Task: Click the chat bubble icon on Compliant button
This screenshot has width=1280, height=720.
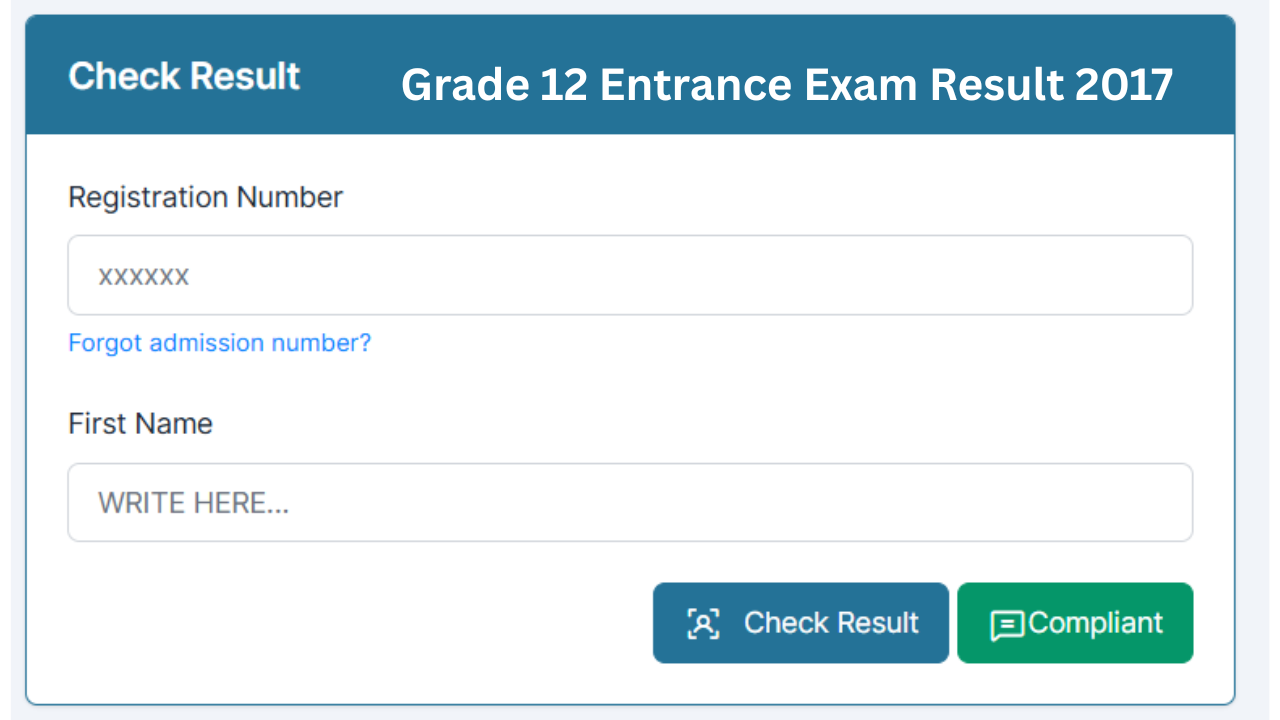Action: point(1007,625)
